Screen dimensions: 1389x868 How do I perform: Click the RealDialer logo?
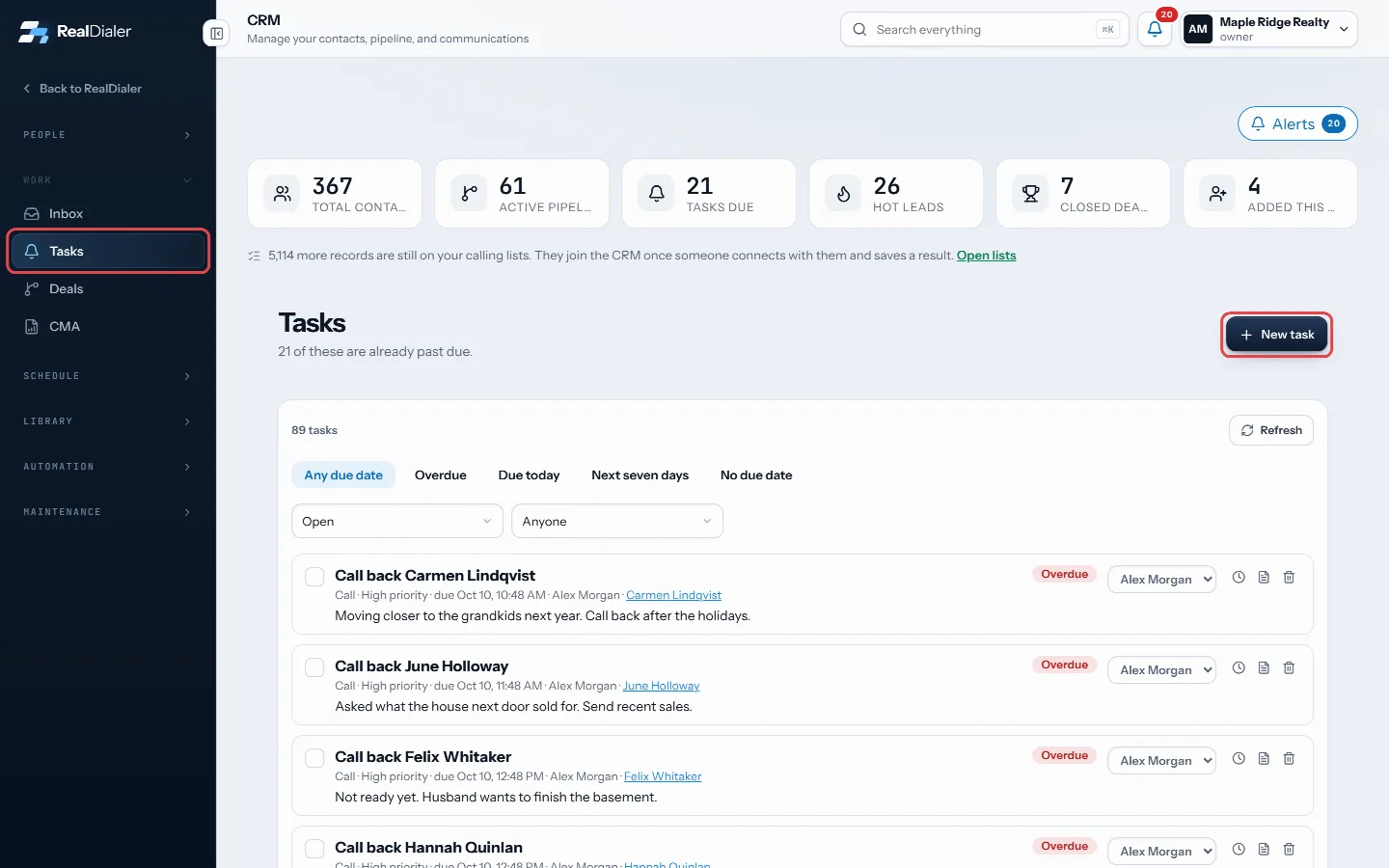pyautogui.click(x=75, y=32)
